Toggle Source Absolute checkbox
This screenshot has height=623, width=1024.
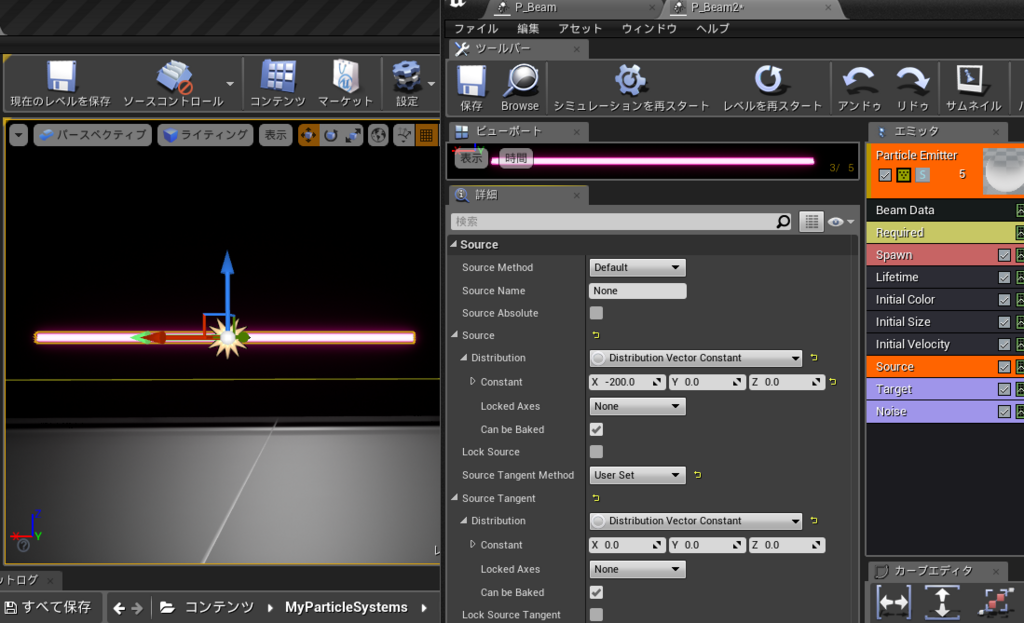coord(596,313)
